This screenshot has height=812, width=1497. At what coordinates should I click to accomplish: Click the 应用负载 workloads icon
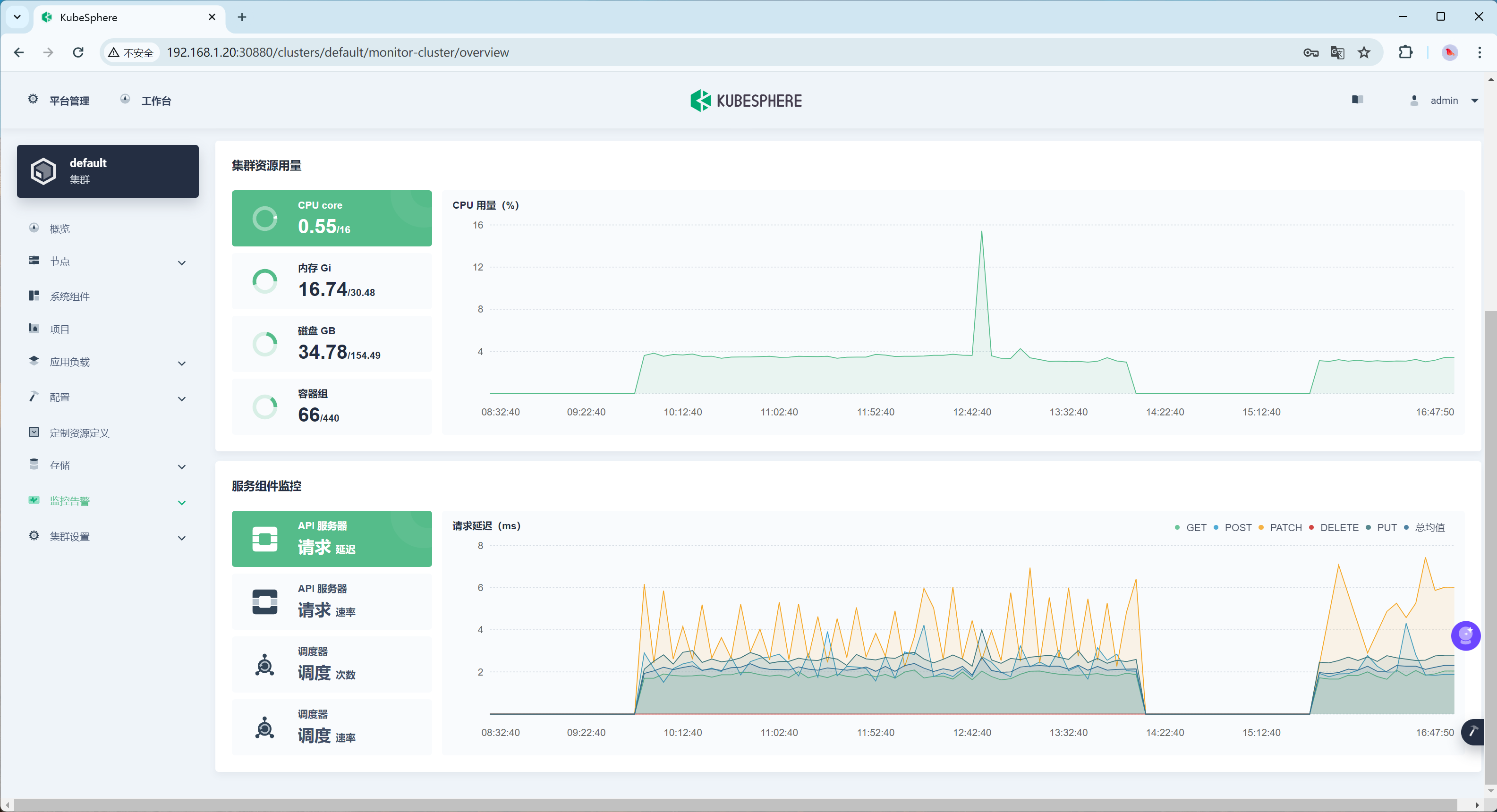click(34, 361)
